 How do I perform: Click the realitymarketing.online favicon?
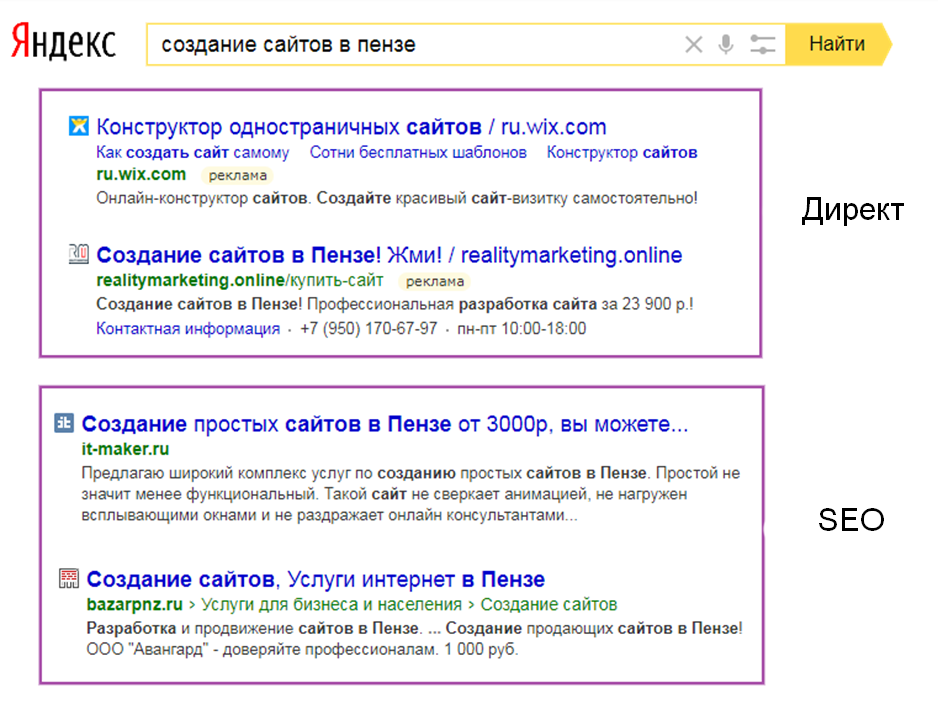click(x=78, y=254)
